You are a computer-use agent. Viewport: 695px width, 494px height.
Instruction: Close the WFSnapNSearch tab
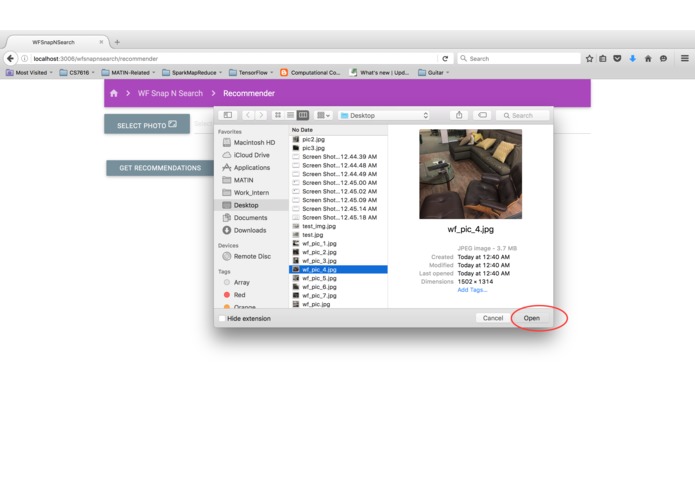point(101,42)
